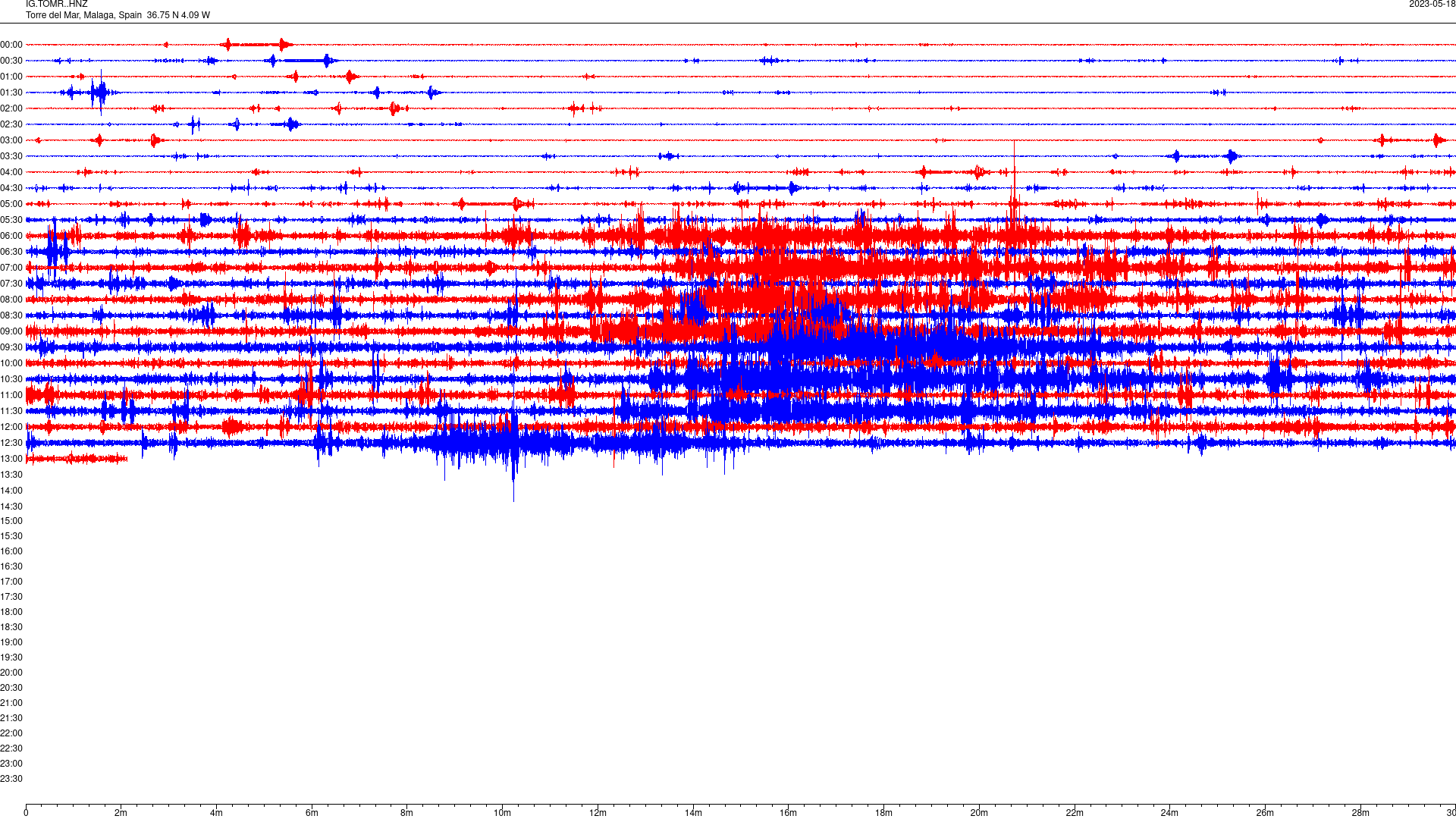The image size is (1456, 819).
Task: Select the 01:00 time row label
Action: pos(11,77)
